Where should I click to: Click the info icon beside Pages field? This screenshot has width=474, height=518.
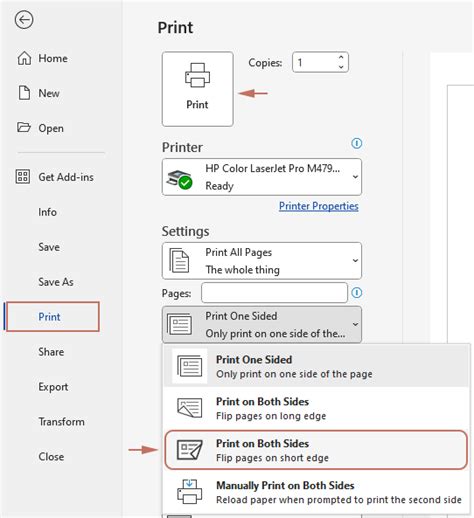(x=357, y=293)
